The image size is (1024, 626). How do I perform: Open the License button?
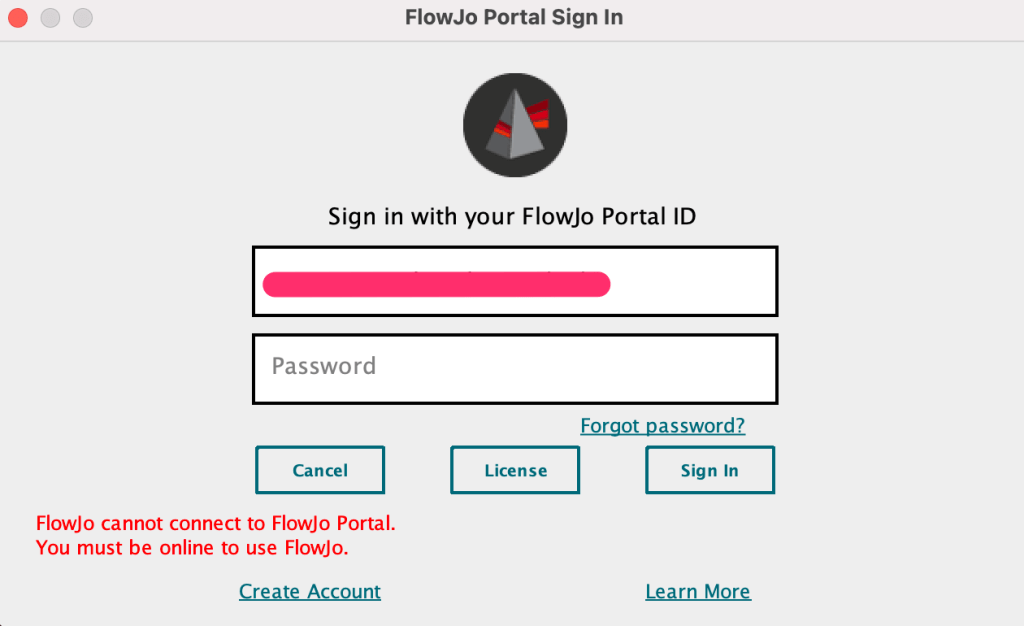click(515, 470)
